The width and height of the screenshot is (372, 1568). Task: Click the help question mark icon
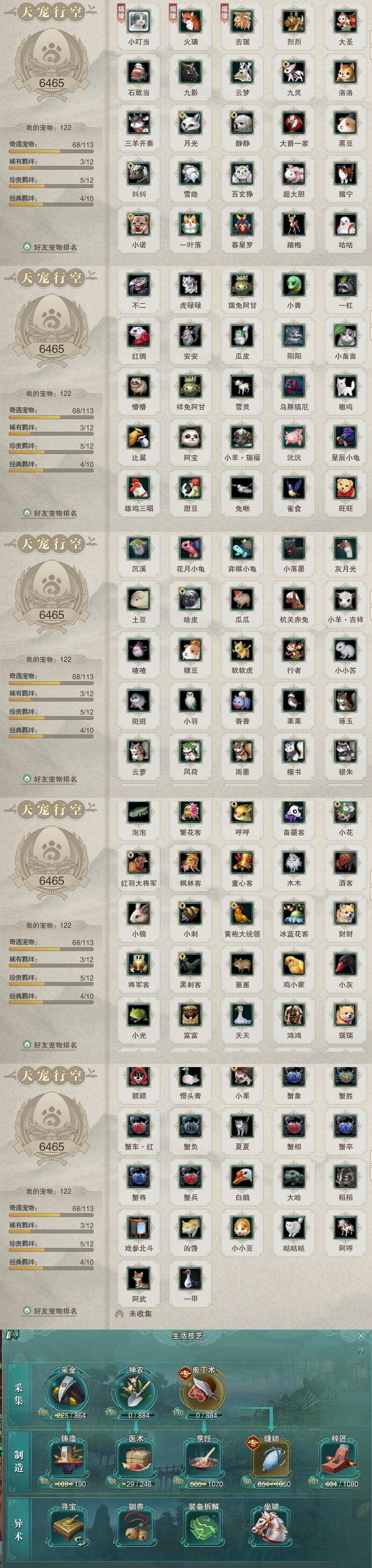361,1352
